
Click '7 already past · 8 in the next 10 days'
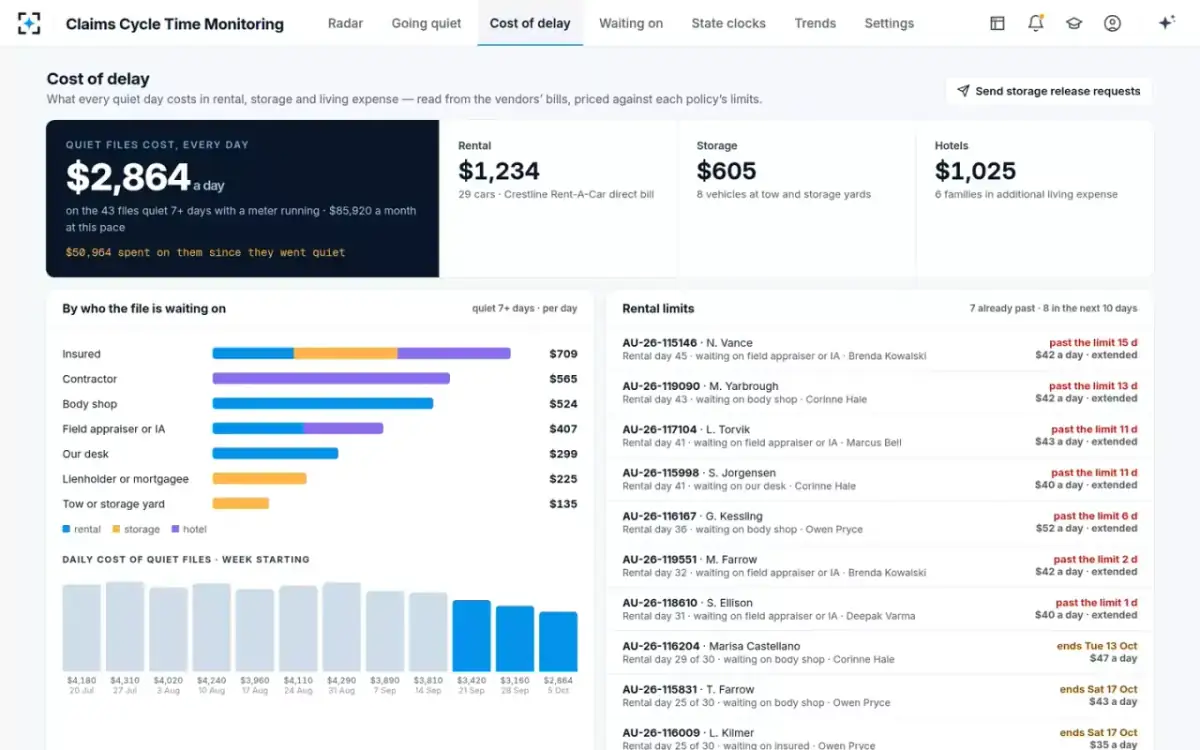(1053, 308)
